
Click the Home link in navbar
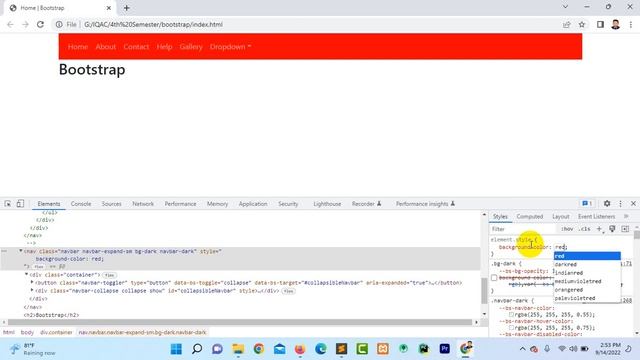(x=78, y=47)
